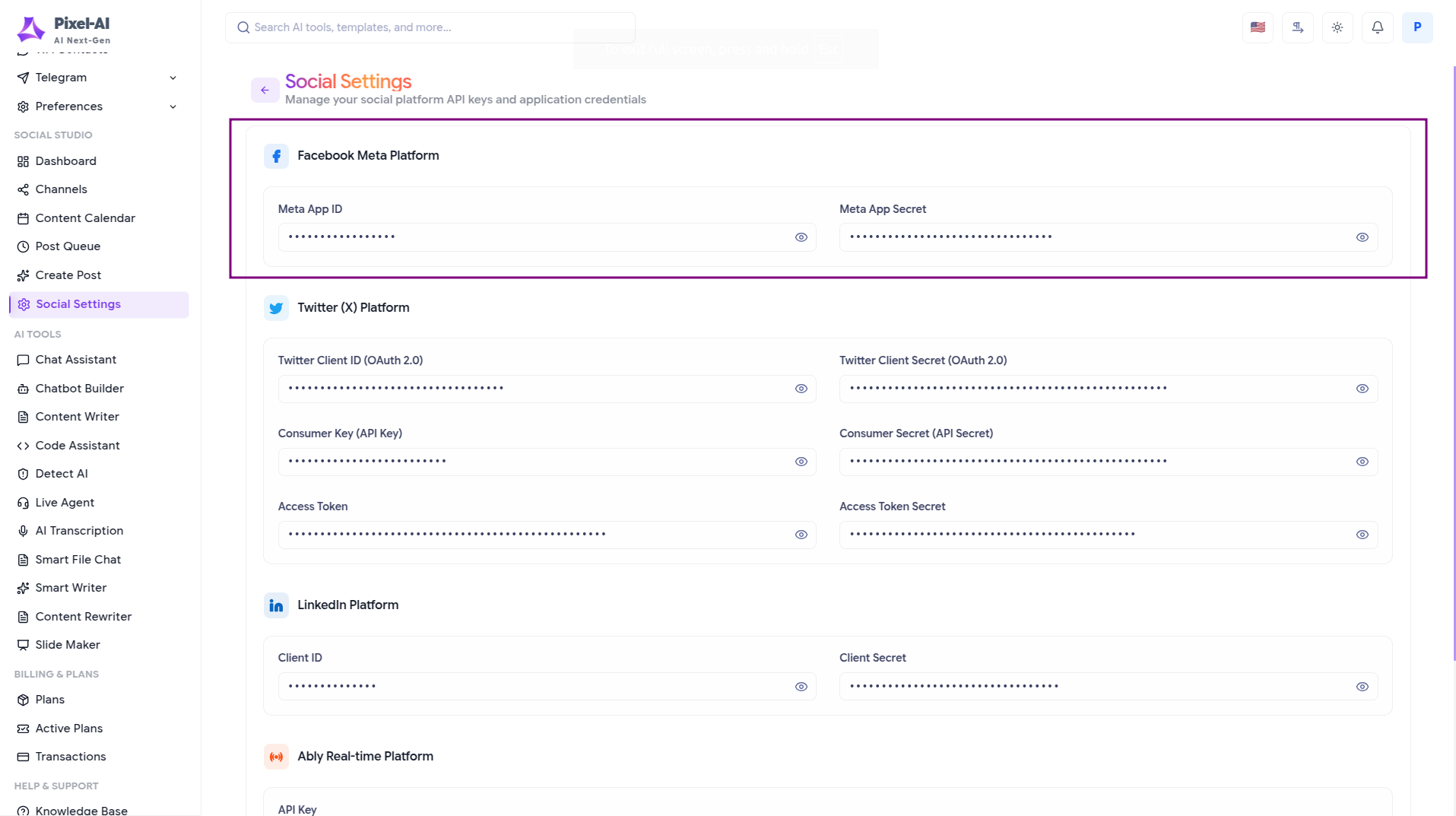Open the Content Writer tool
This screenshot has height=816, width=1456.
pos(99,417)
